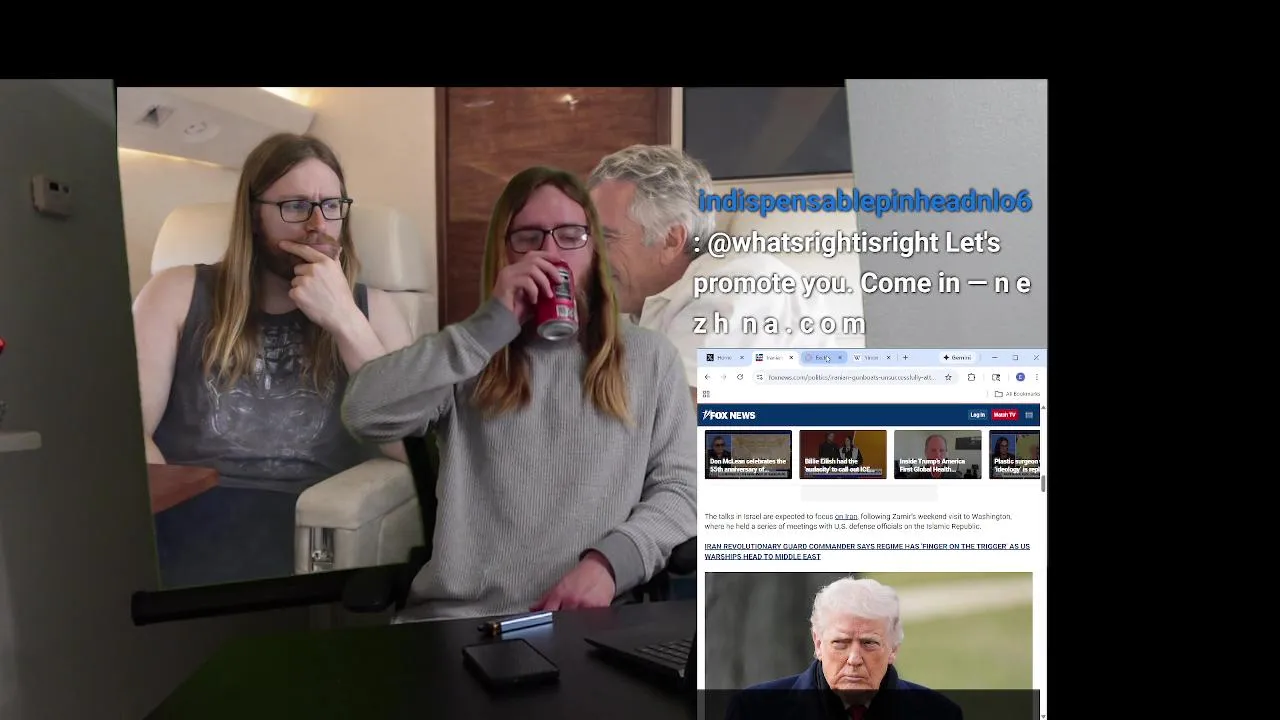Click the Gemini button in Chrome
Viewport: 1280px width, 720px height.
tap(957, 357)
